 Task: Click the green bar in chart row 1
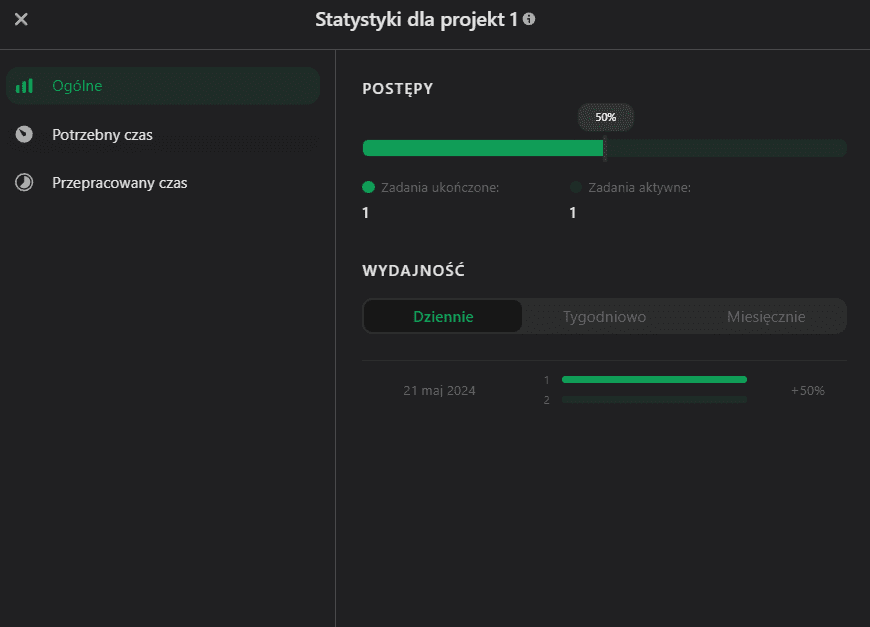click(654, 380)
